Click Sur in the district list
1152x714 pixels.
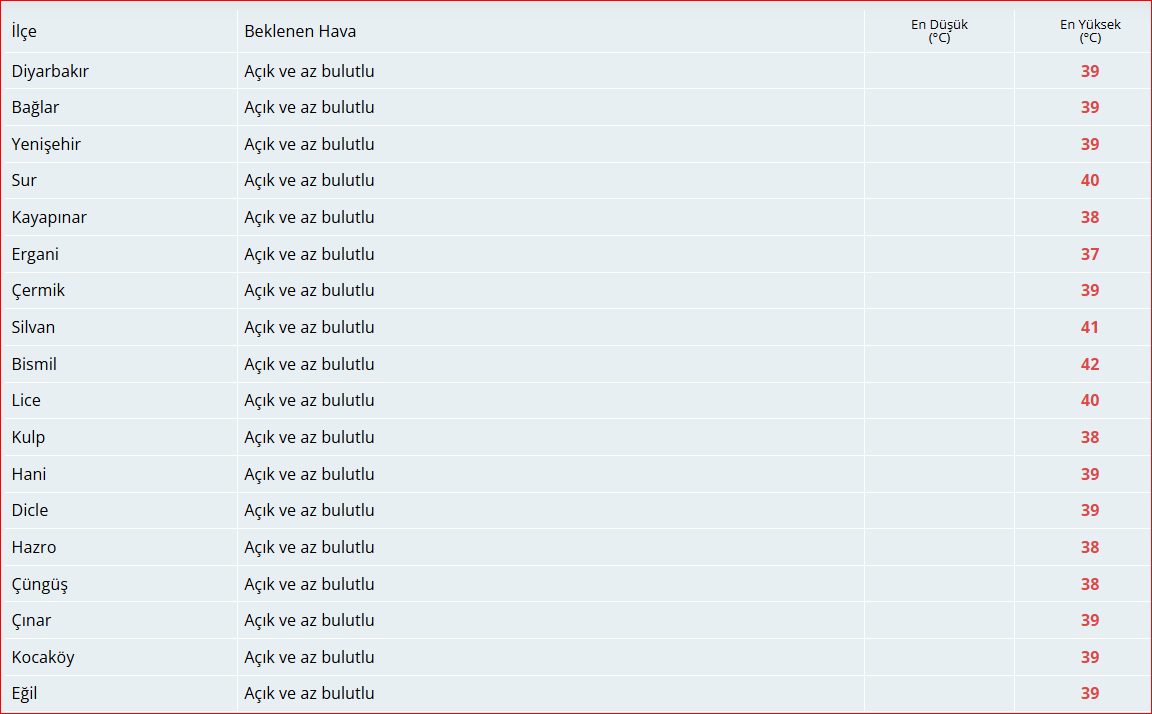pyautogui.click(x=24, y=181)
